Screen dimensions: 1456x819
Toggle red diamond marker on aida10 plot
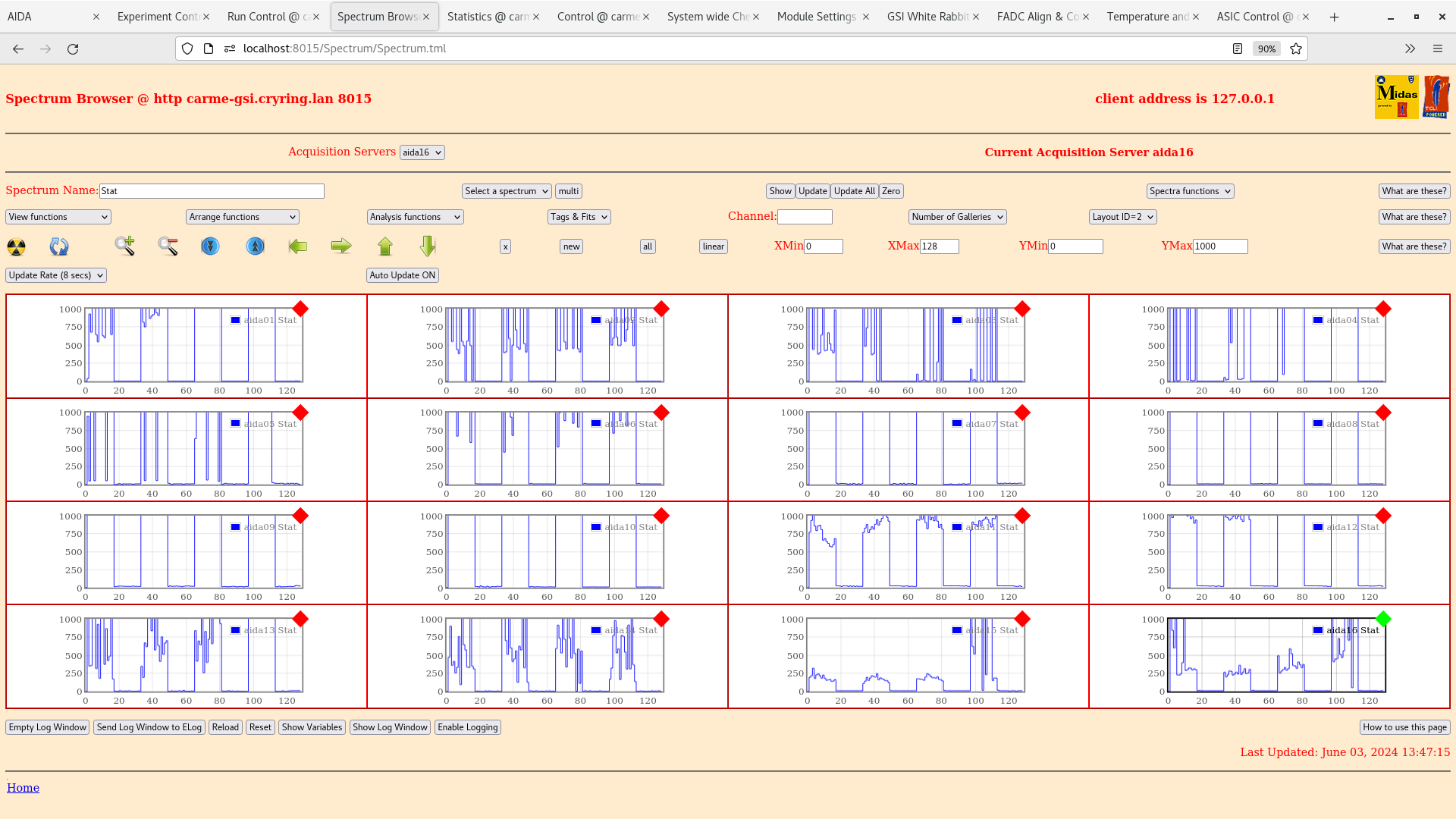(x=661, y=516)
